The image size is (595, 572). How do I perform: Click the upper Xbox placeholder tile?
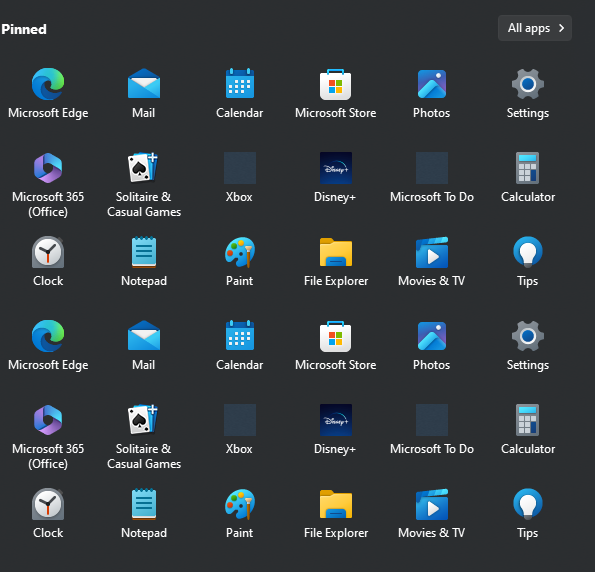(x=240, y=168)
